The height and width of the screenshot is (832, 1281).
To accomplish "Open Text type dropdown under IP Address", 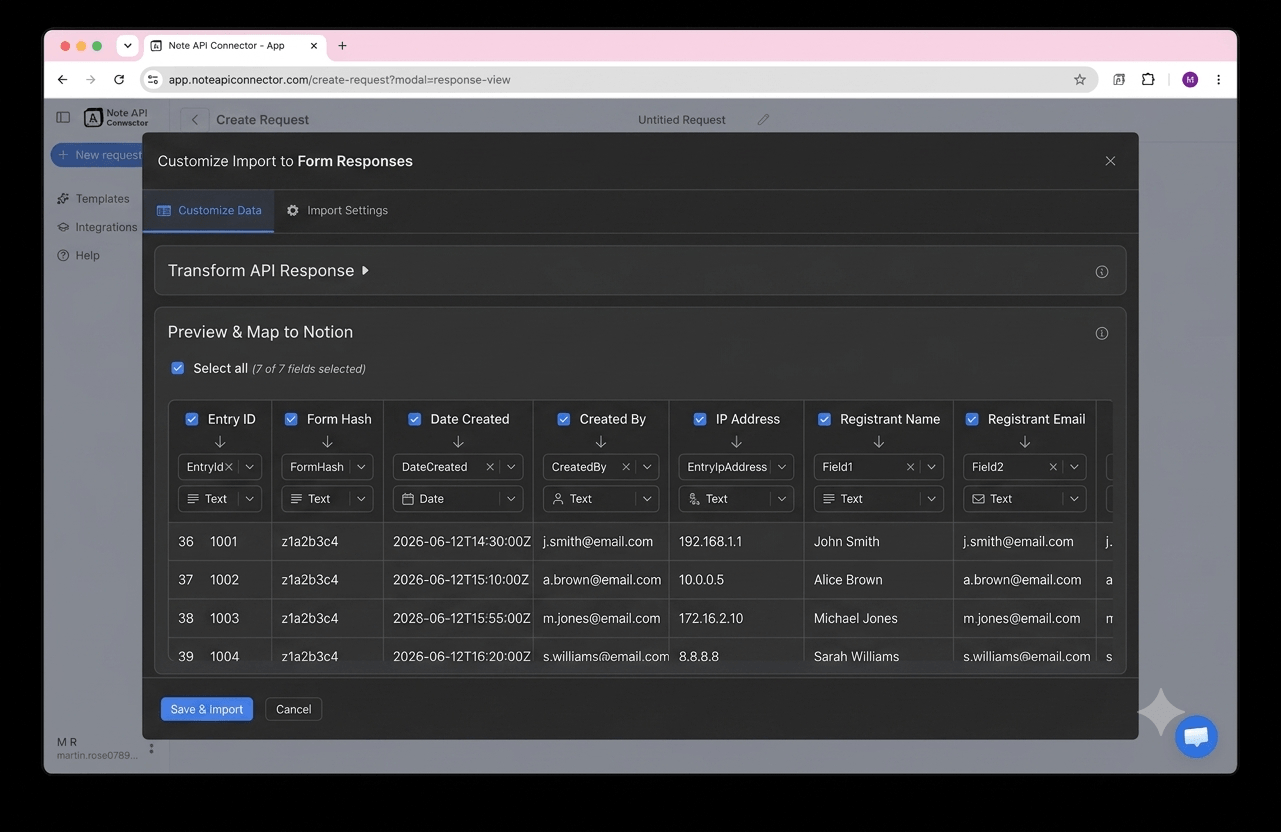I will point(736,498).
